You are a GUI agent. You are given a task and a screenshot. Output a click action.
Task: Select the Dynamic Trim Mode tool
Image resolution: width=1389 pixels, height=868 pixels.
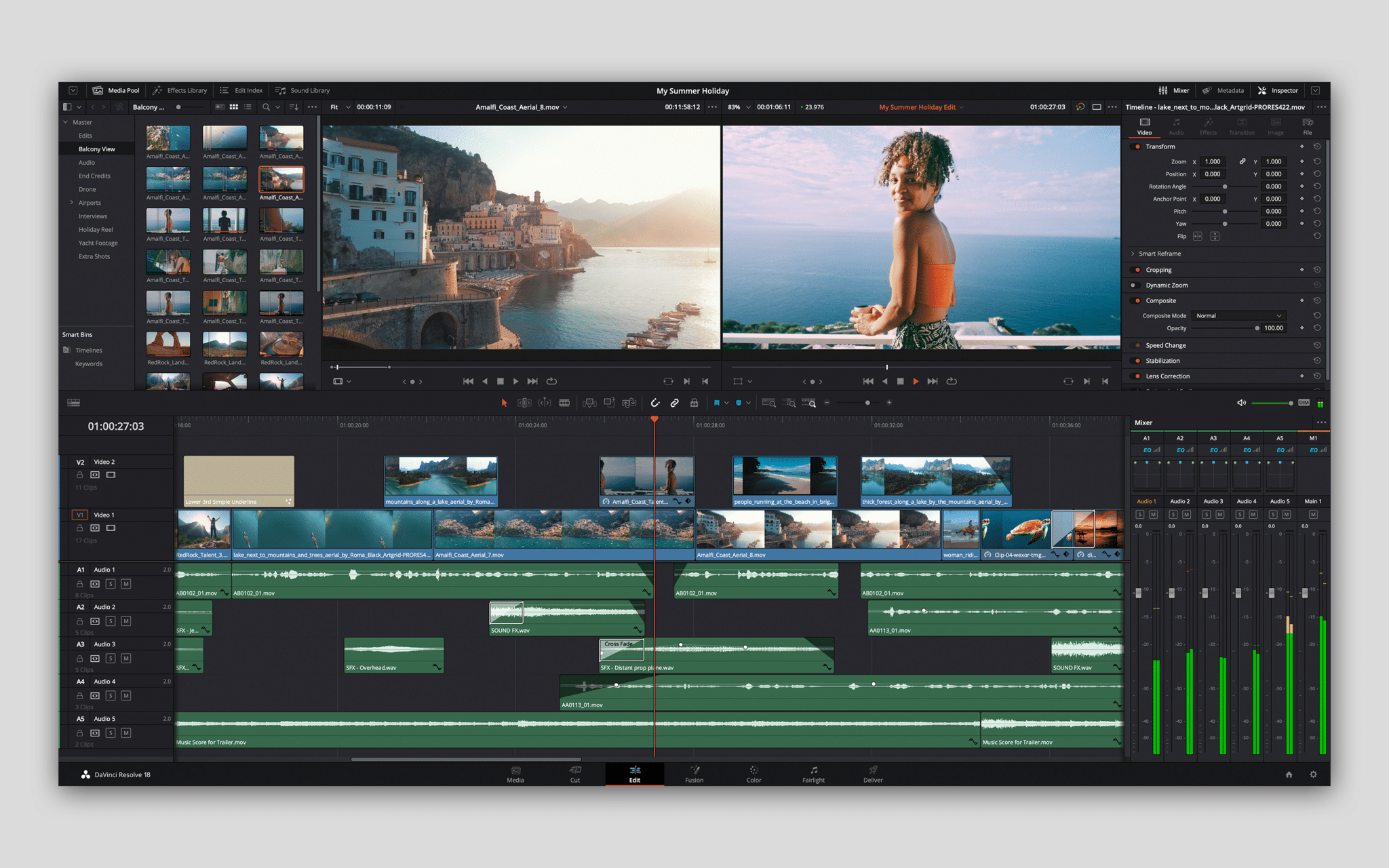point(545,403)
